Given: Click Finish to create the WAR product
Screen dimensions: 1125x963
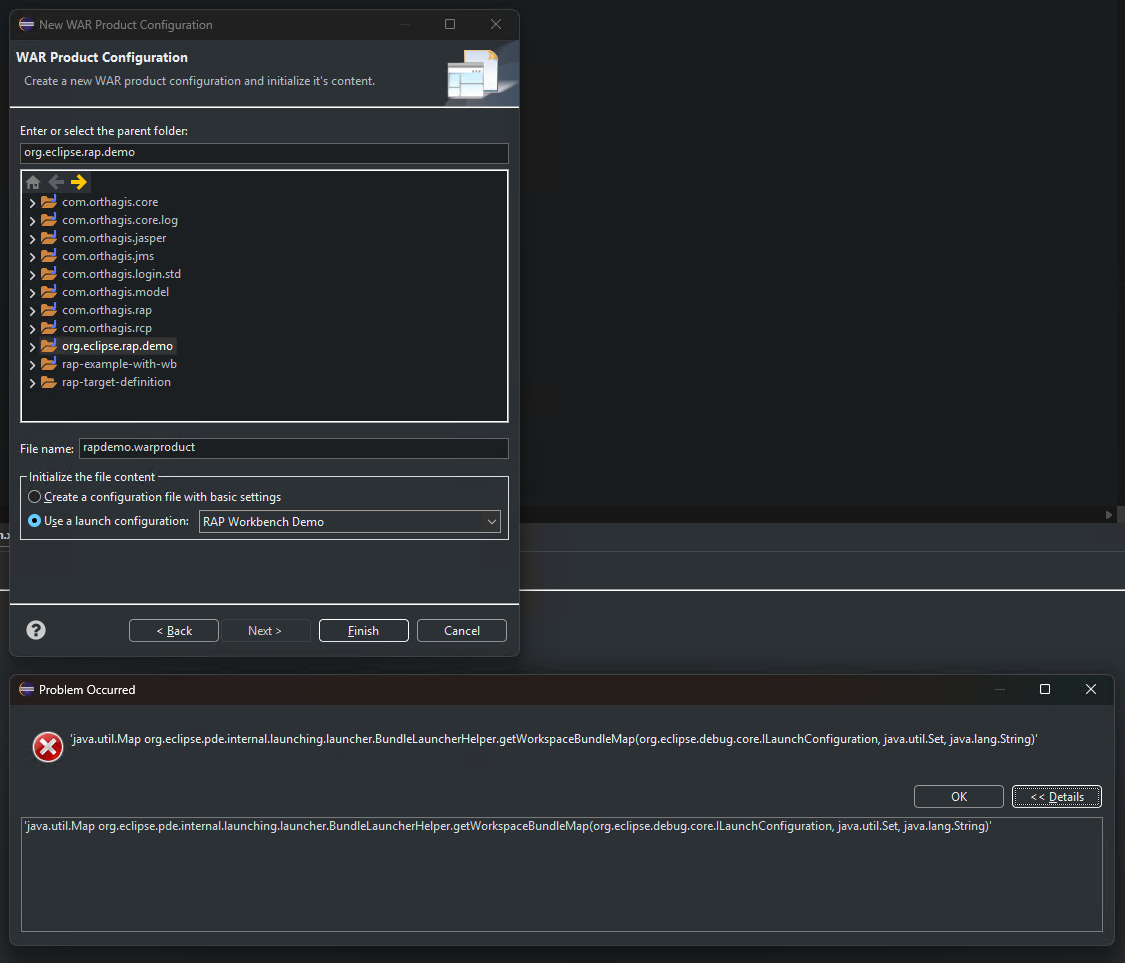Looking at the screenshot, I should pyautogui.click(x=363, y=630).
